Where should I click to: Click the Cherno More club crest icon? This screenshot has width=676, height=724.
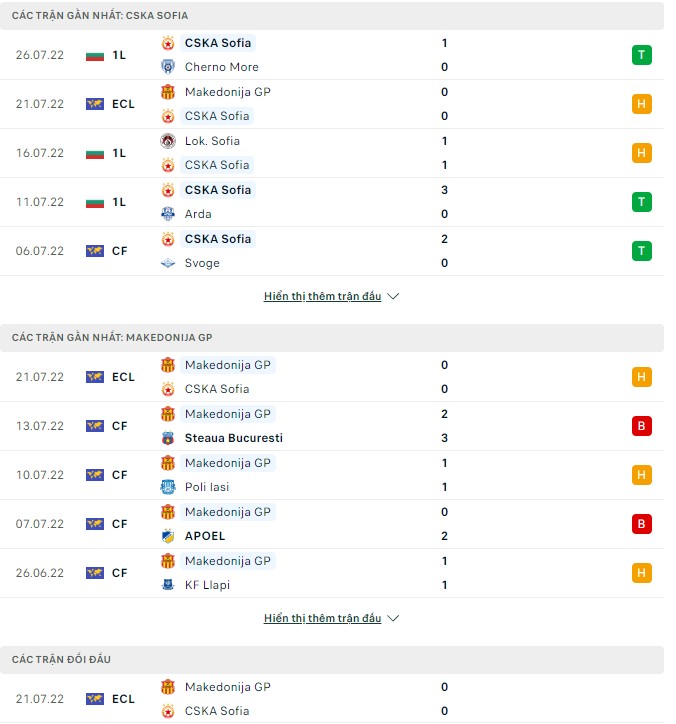tap(168, 67)
